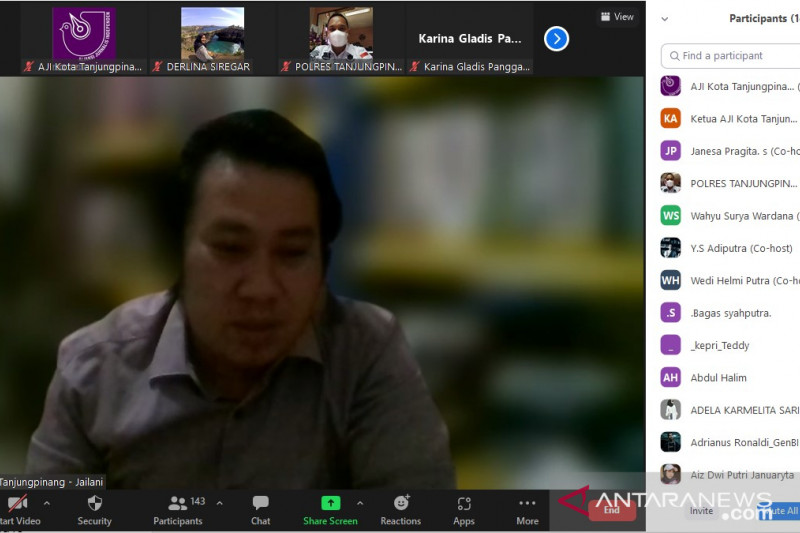The image size is (800, 533).
Task: Expand video options caret beside Start Video
Action: point(47,503)
